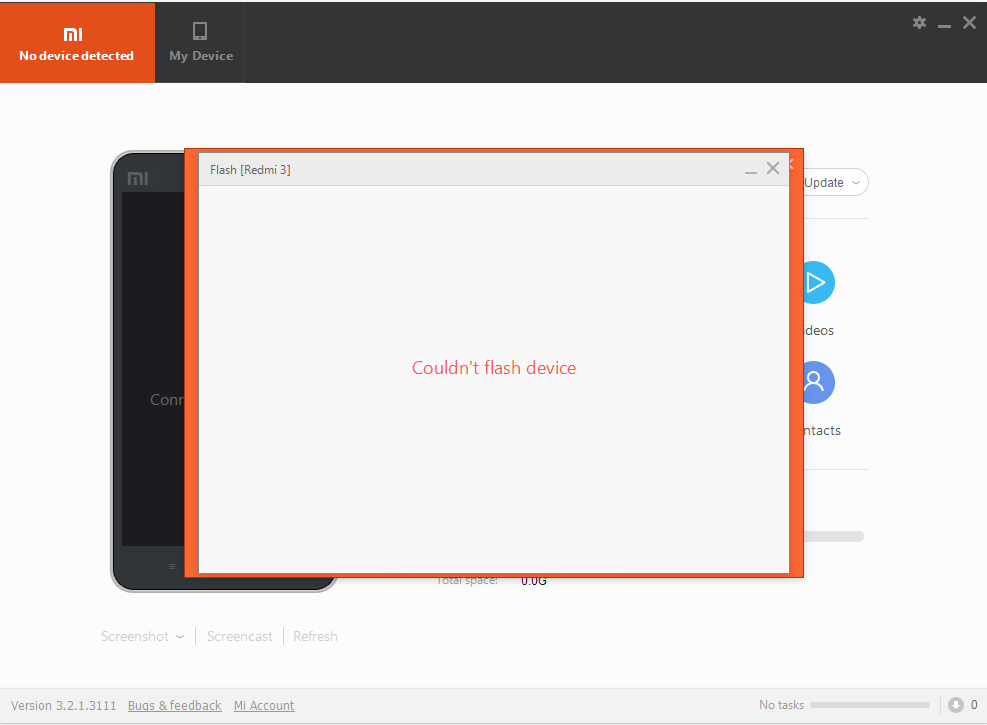Viewport: 987px width, 725px height.
Task: Click the No tasks progress bar
Action: coord(870,705)
